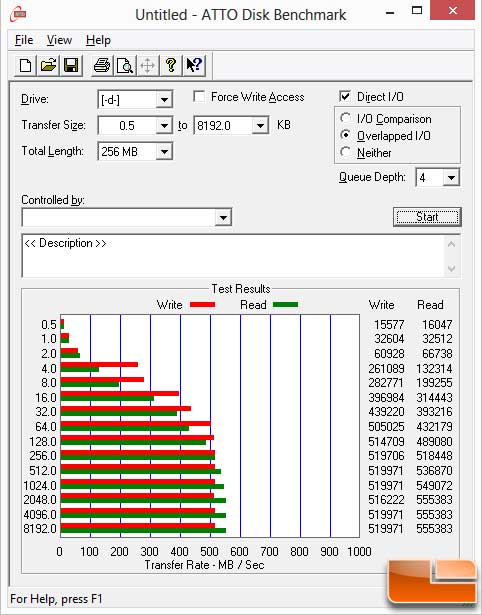Image resolution: width=482 pixels, height=615 pixels.
Task: Open the Help menu
Action: point(98,40)
